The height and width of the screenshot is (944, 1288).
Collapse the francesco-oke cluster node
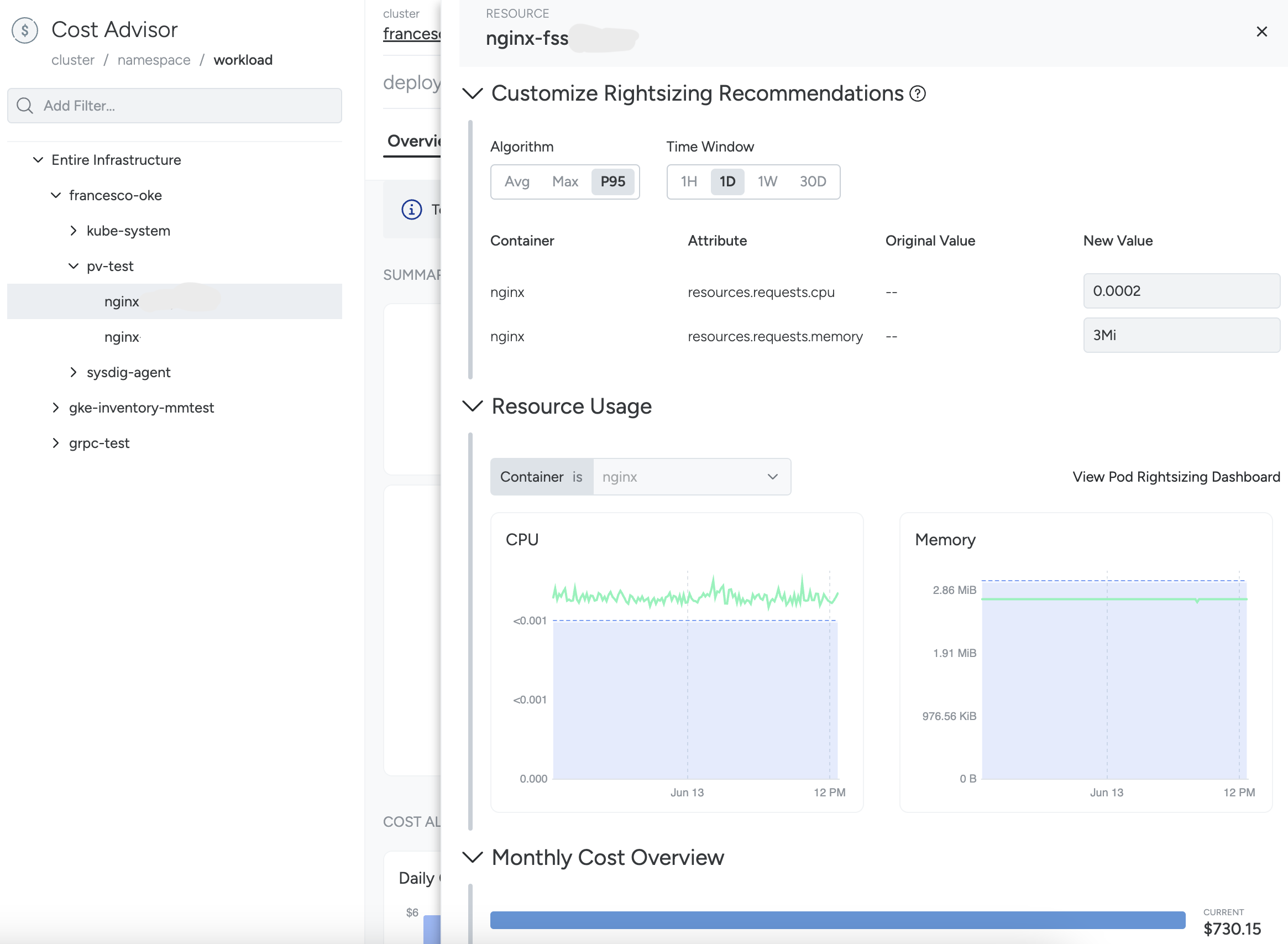[x=56, y=195]
